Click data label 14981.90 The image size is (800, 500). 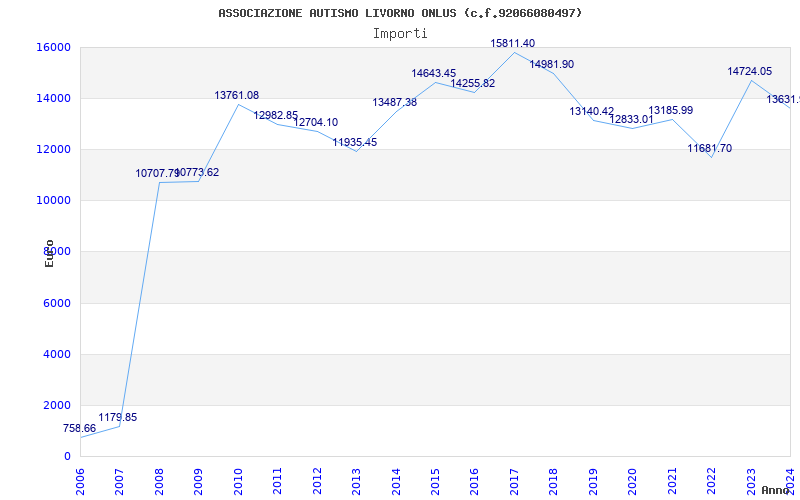pyautogui.click(x=552, y=64)
